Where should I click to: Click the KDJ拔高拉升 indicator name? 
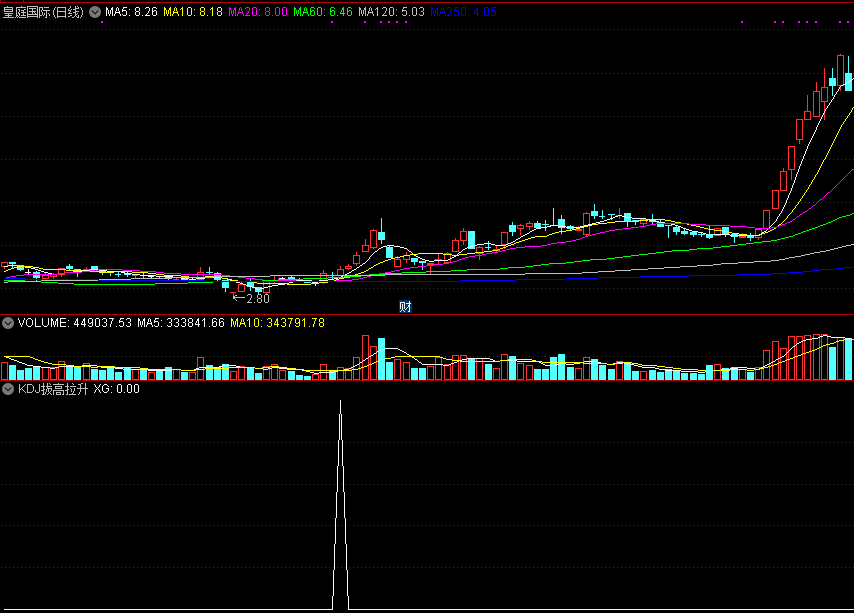53,389
